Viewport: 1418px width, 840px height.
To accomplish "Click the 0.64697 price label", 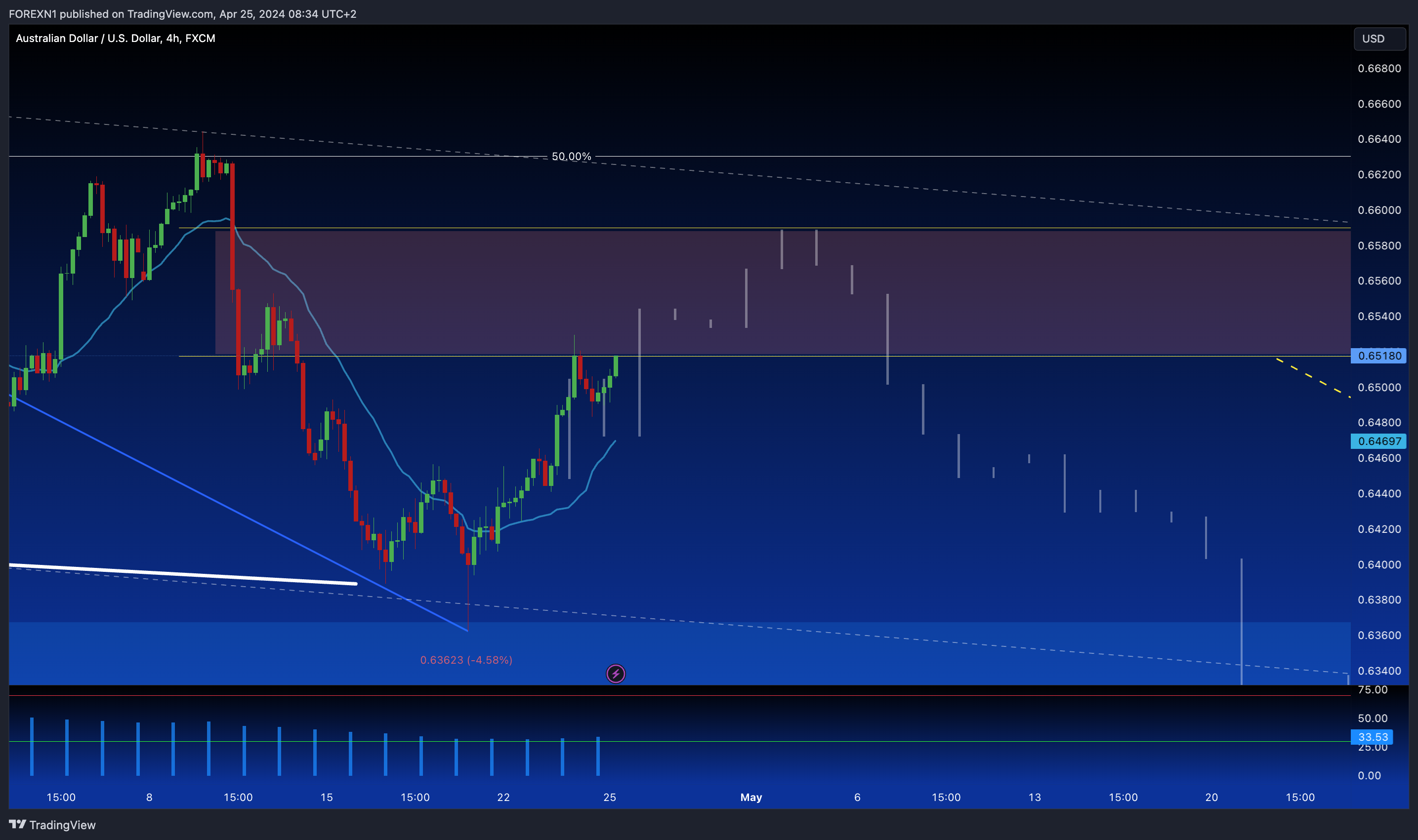I will pyautogui.click(x=1378, y=441).
